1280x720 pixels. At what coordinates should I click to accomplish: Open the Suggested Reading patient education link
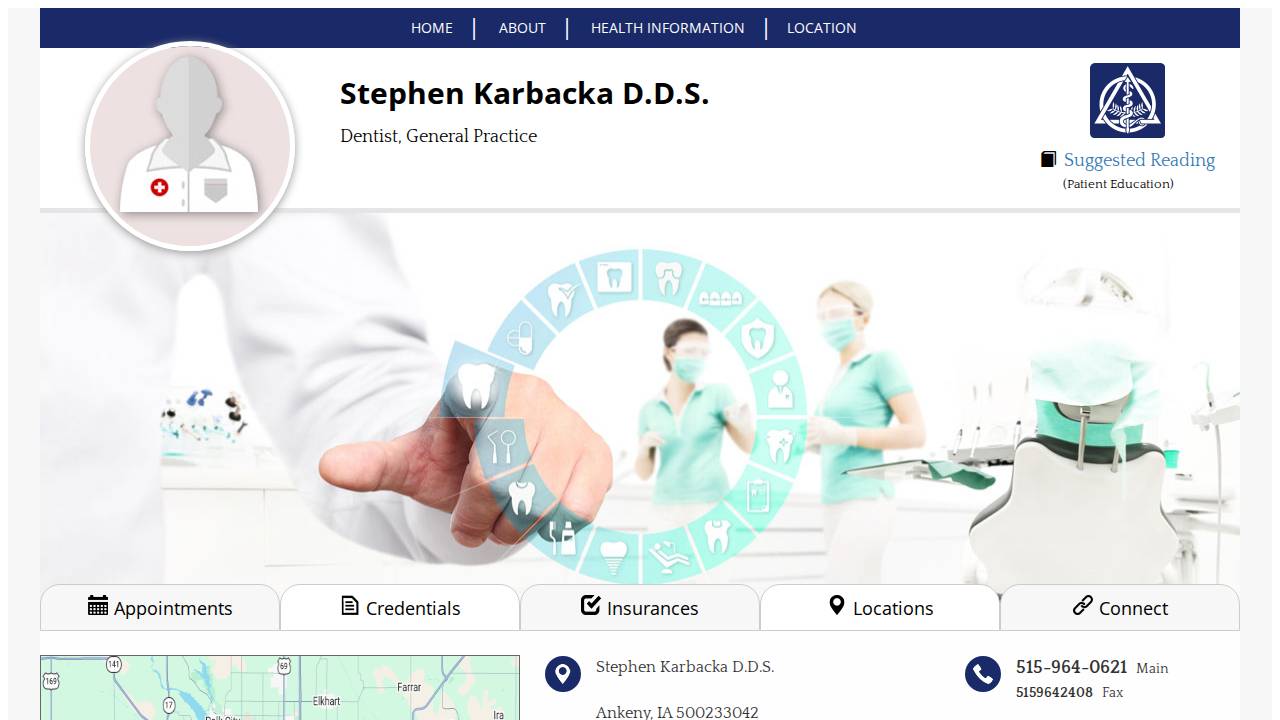(x=1140, y=159)
